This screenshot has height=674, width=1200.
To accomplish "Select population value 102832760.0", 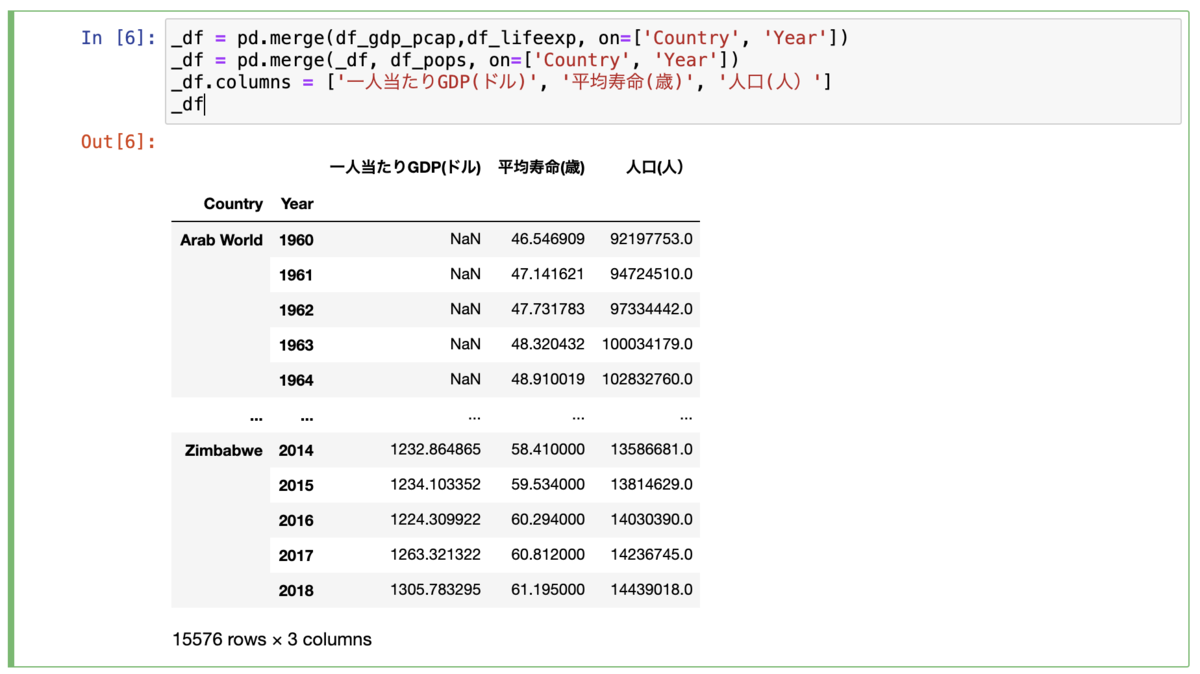I will 647,379.
